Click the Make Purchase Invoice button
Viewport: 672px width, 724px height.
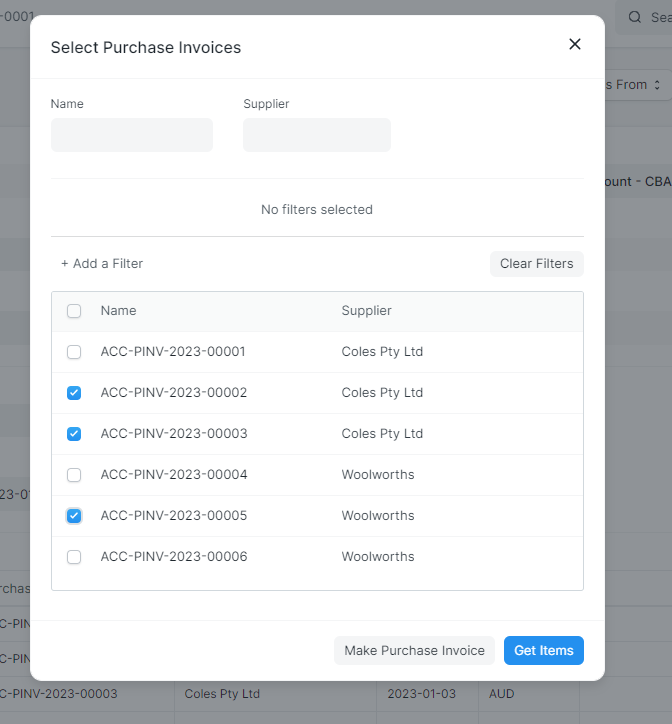tap(414, 651)
